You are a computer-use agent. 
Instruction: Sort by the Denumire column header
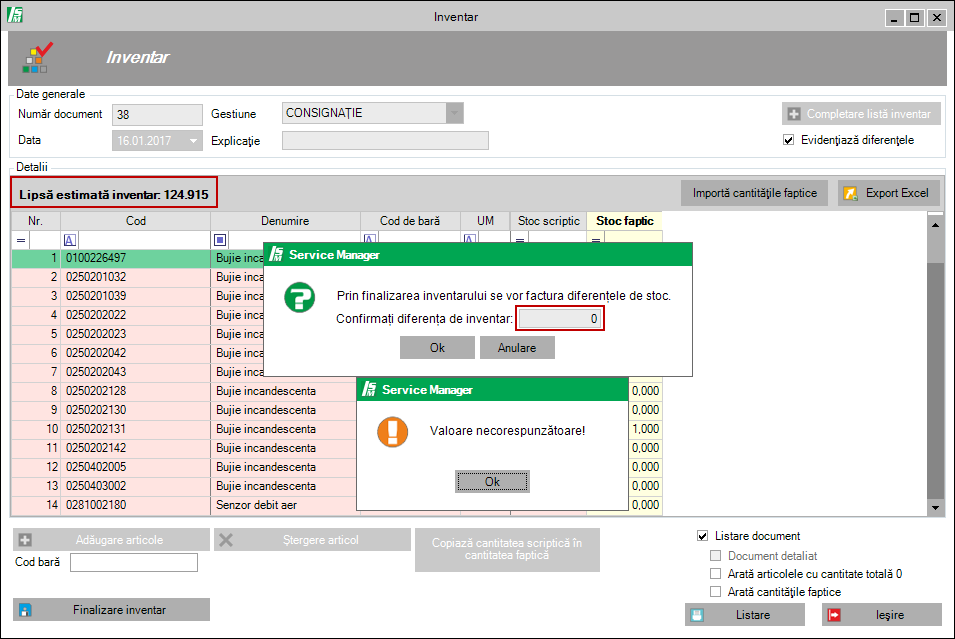coord(285,221)
